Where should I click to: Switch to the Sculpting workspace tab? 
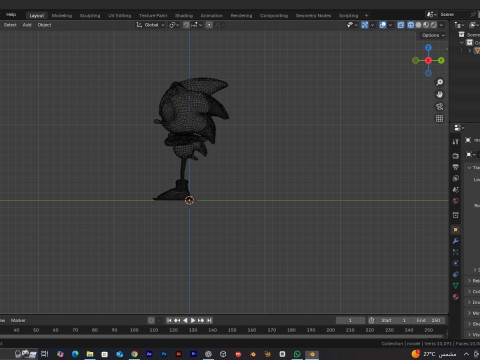[90, 16]
